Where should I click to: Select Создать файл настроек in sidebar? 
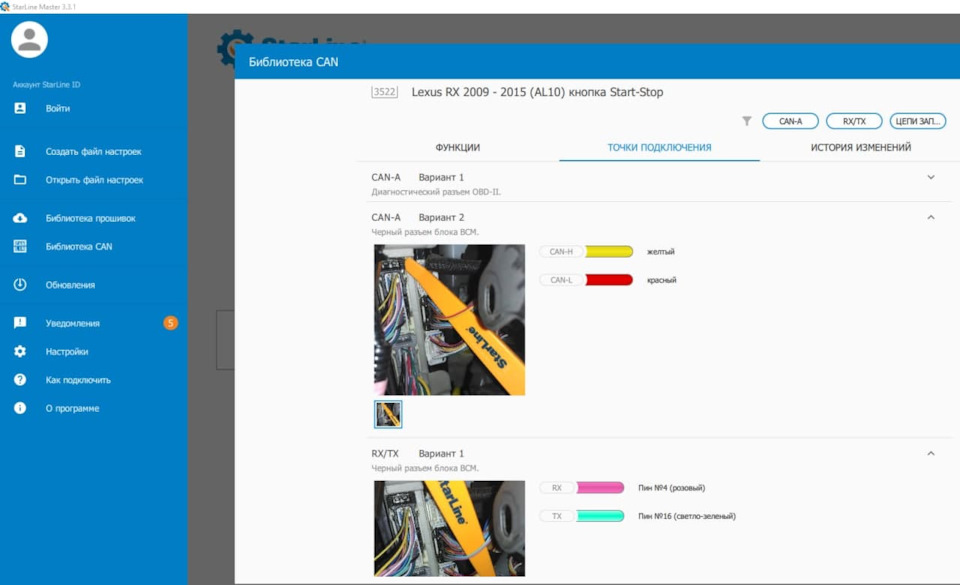pos(94,151)
